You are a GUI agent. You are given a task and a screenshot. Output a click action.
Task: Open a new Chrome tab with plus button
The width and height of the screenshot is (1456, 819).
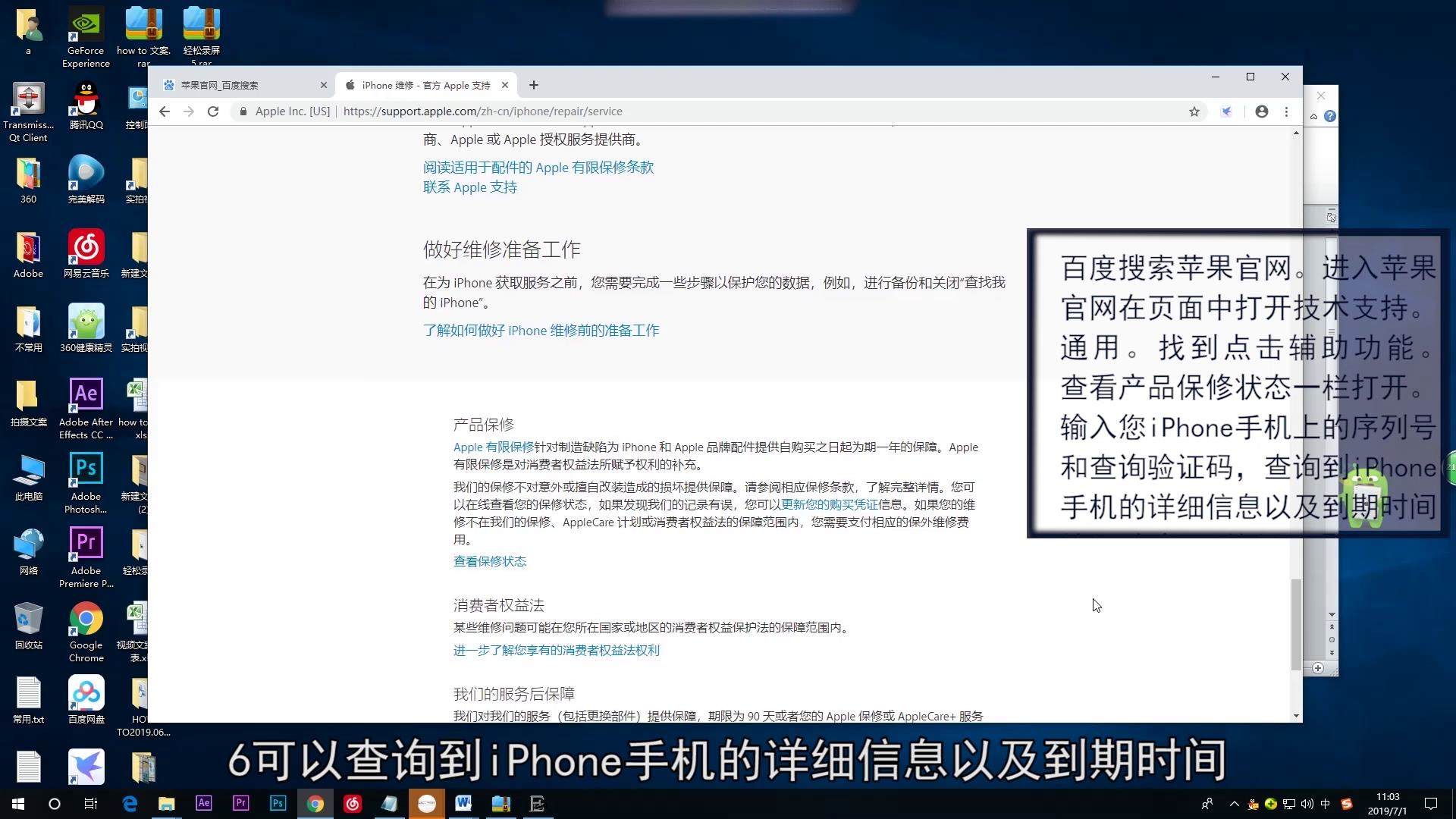pos(534,85)
